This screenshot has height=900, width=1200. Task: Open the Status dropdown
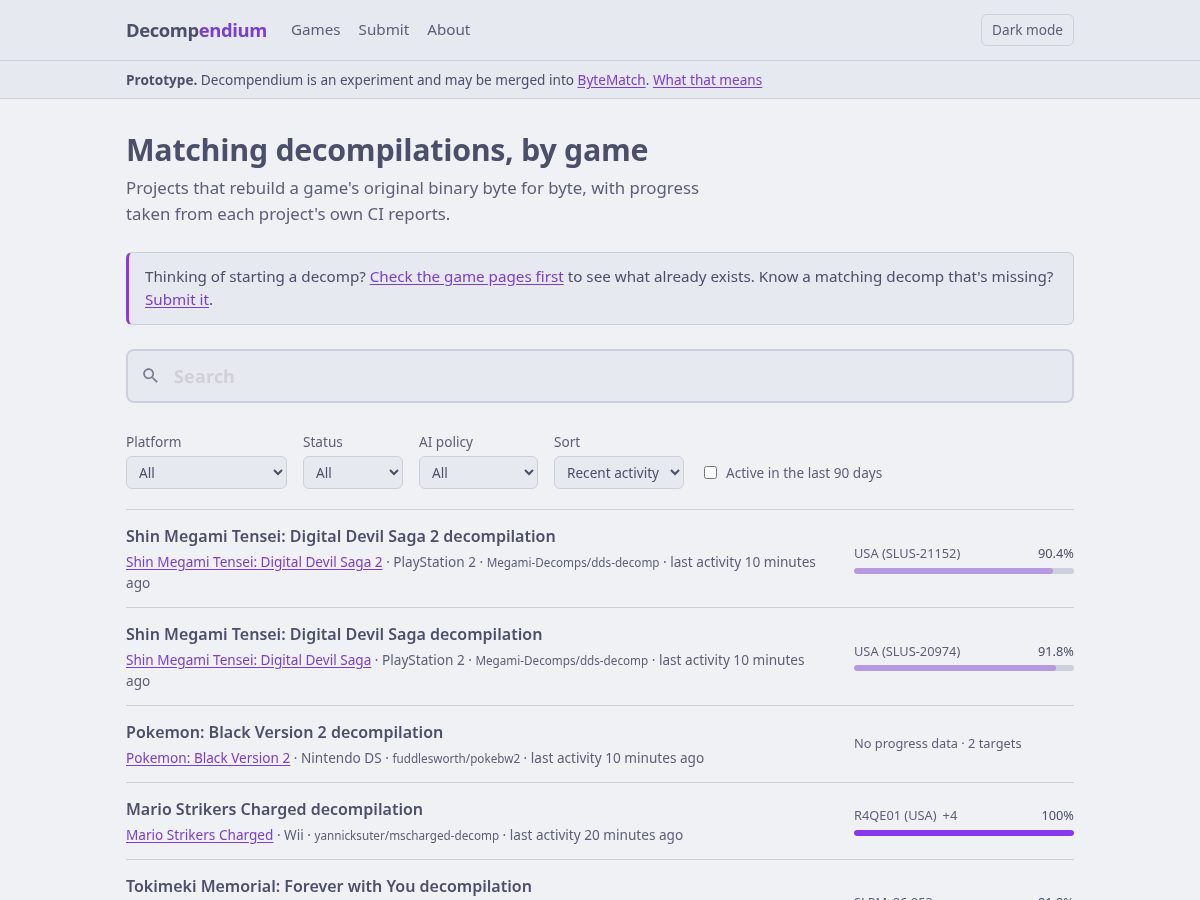click(353, 473)
